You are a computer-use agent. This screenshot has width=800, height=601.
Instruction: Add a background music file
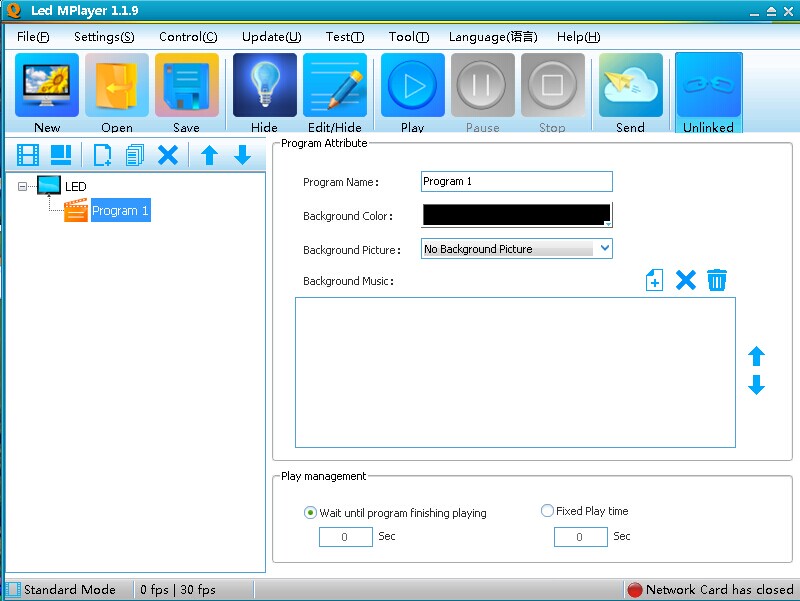point(654,280)
